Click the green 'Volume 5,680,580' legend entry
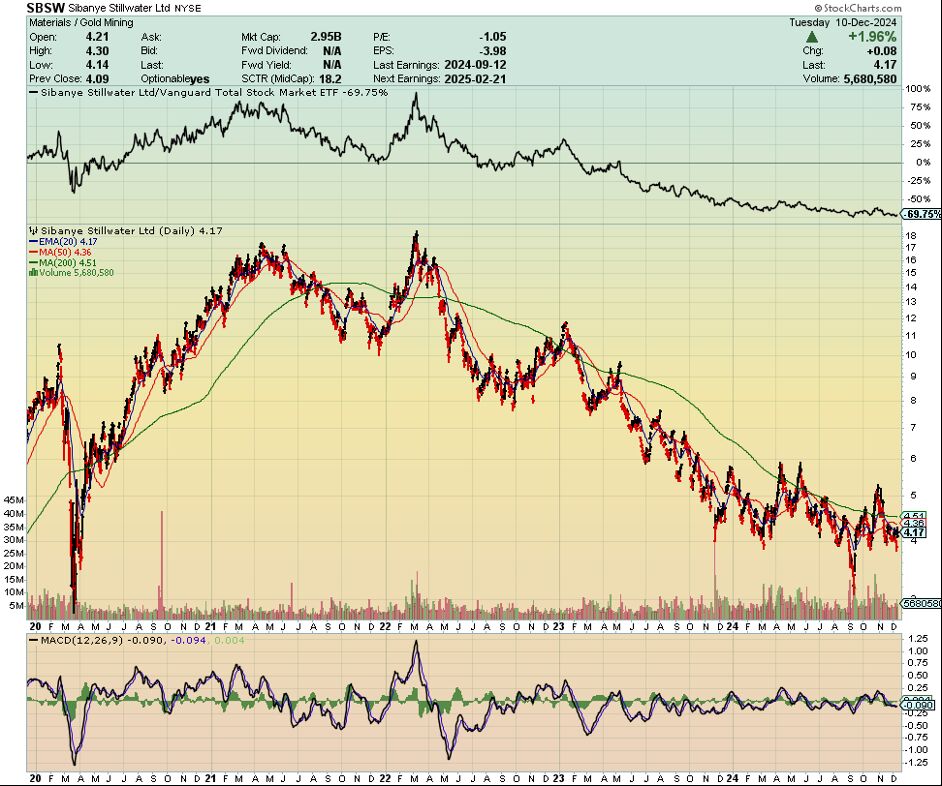Screen dimensions: 942x786 point(71,273)
